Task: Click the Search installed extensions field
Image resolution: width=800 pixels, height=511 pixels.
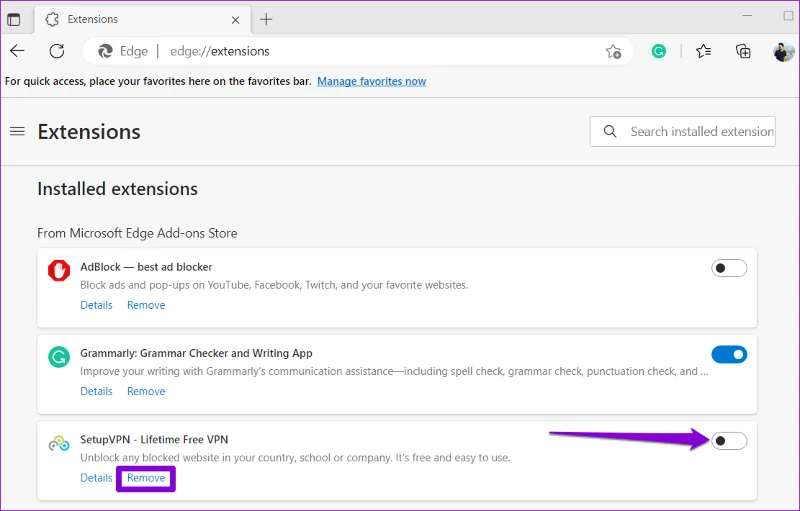Action: pyautogui.click(x=683, y=132)
